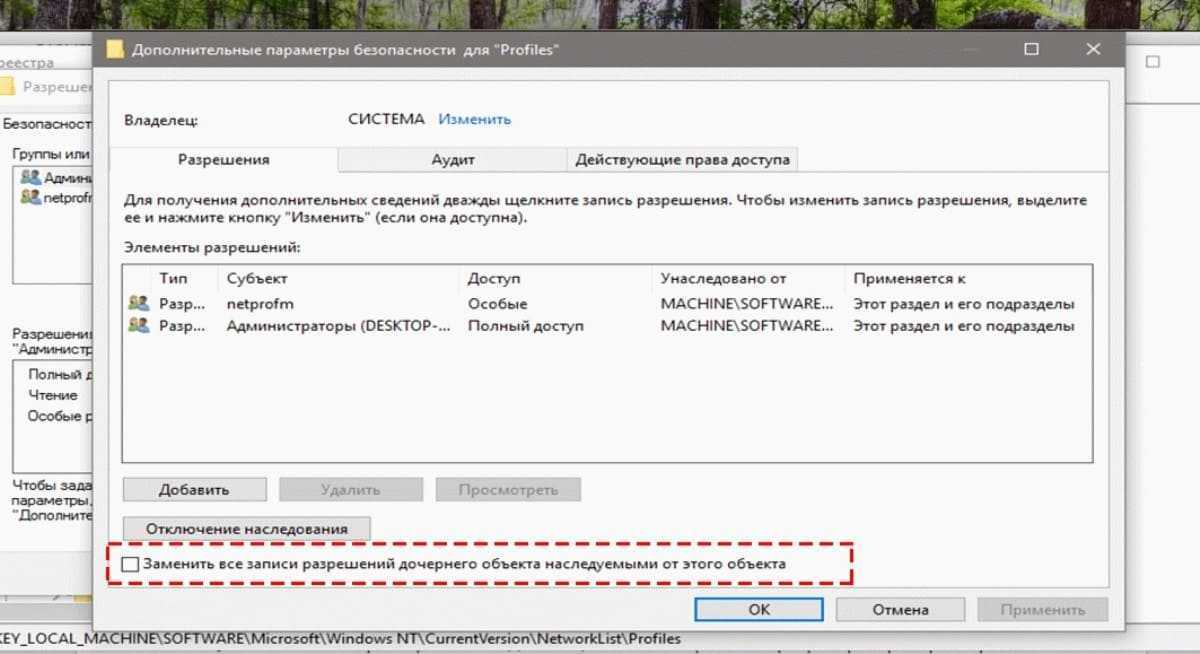The image size is (1200, 654).
Task: Maximize the advanced security settings dialog
Action: 1031,49
